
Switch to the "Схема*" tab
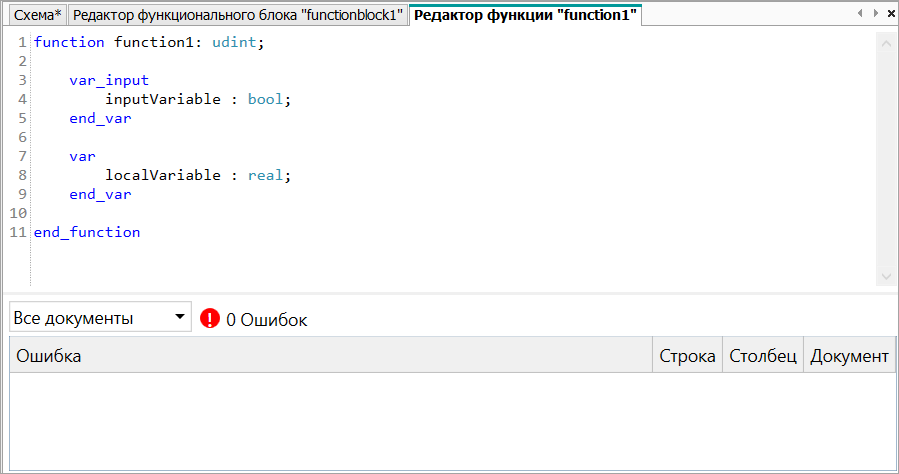pyautogui.click(x=37, y=15)
